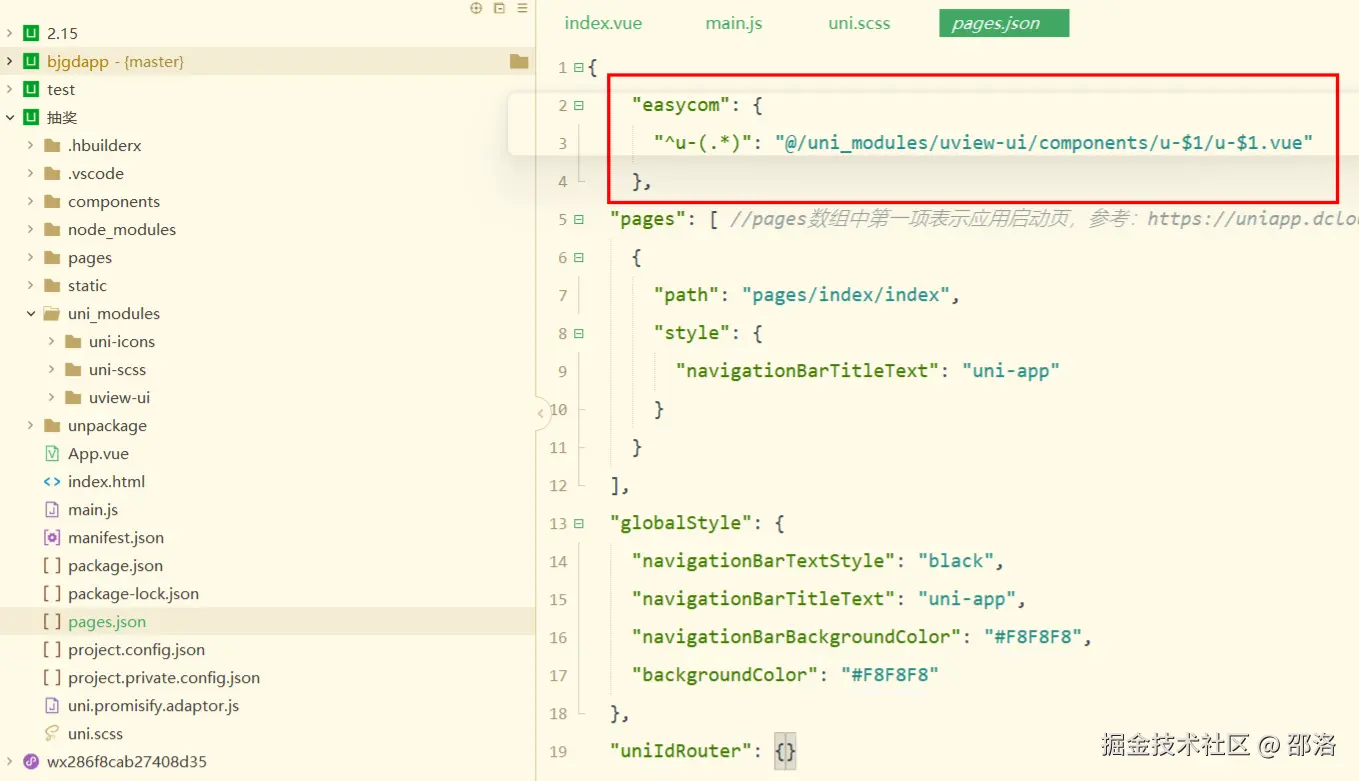The width and height of the screenshot is (1359, 781).
Task: Fold the globalStyle block on line 13
Action: [x=579, y=524]
